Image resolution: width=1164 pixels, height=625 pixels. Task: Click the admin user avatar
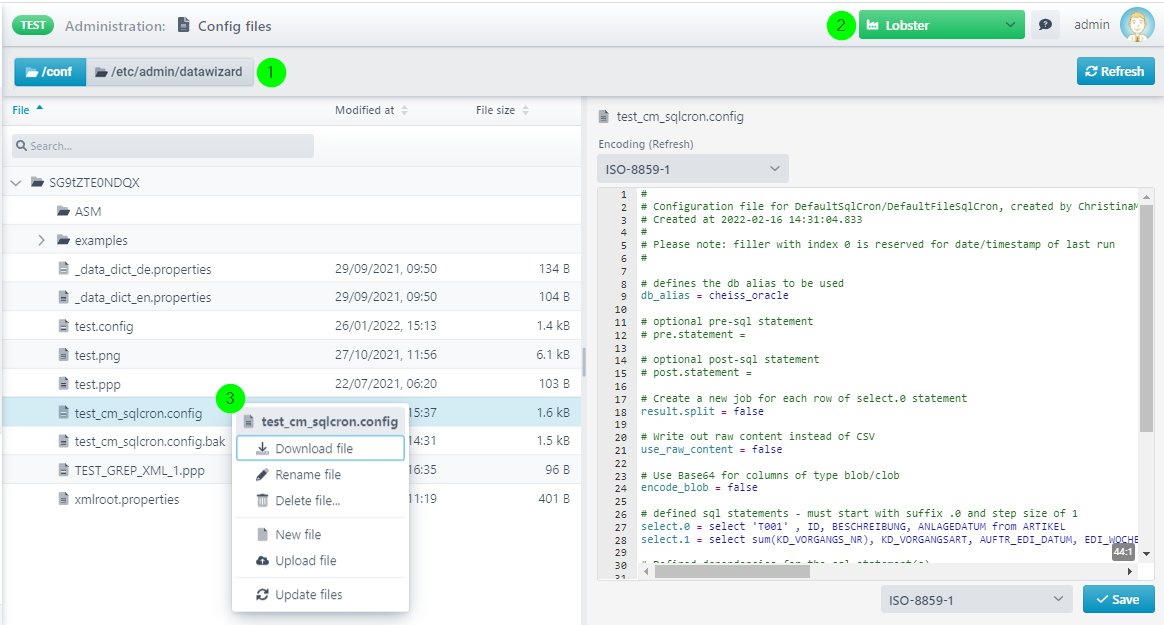[1137, 24]
